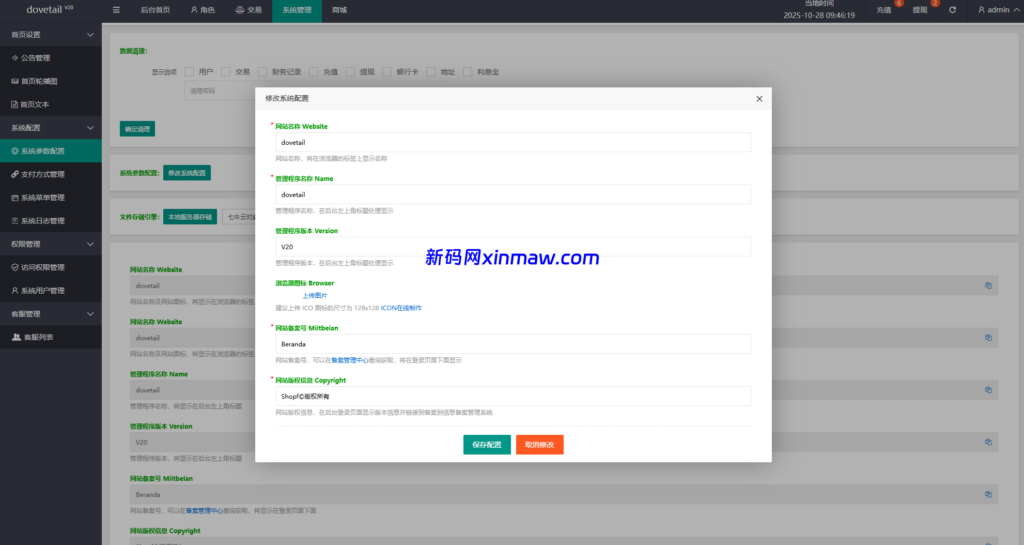Switch to the 角色 tab
1024x545 pixels.
point(202,10)
